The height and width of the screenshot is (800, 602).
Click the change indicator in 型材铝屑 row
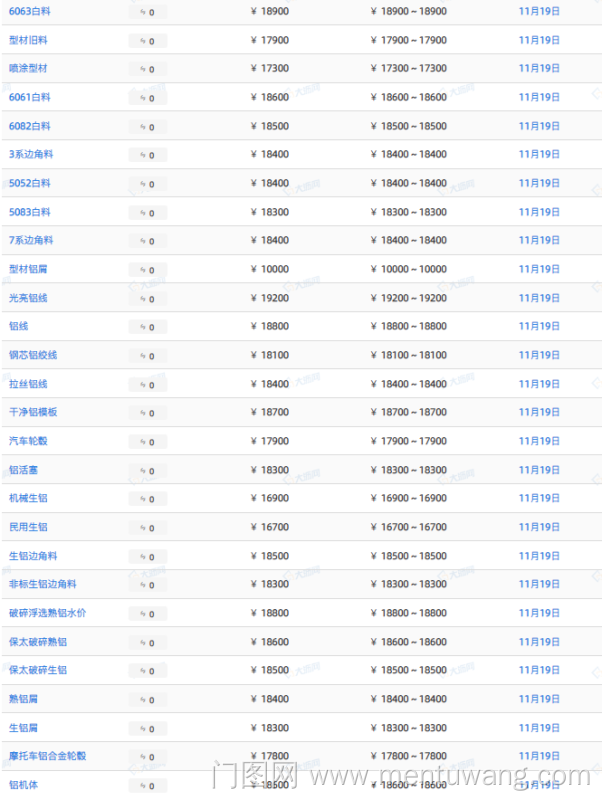pyautogui.click(x=148, y=270)
